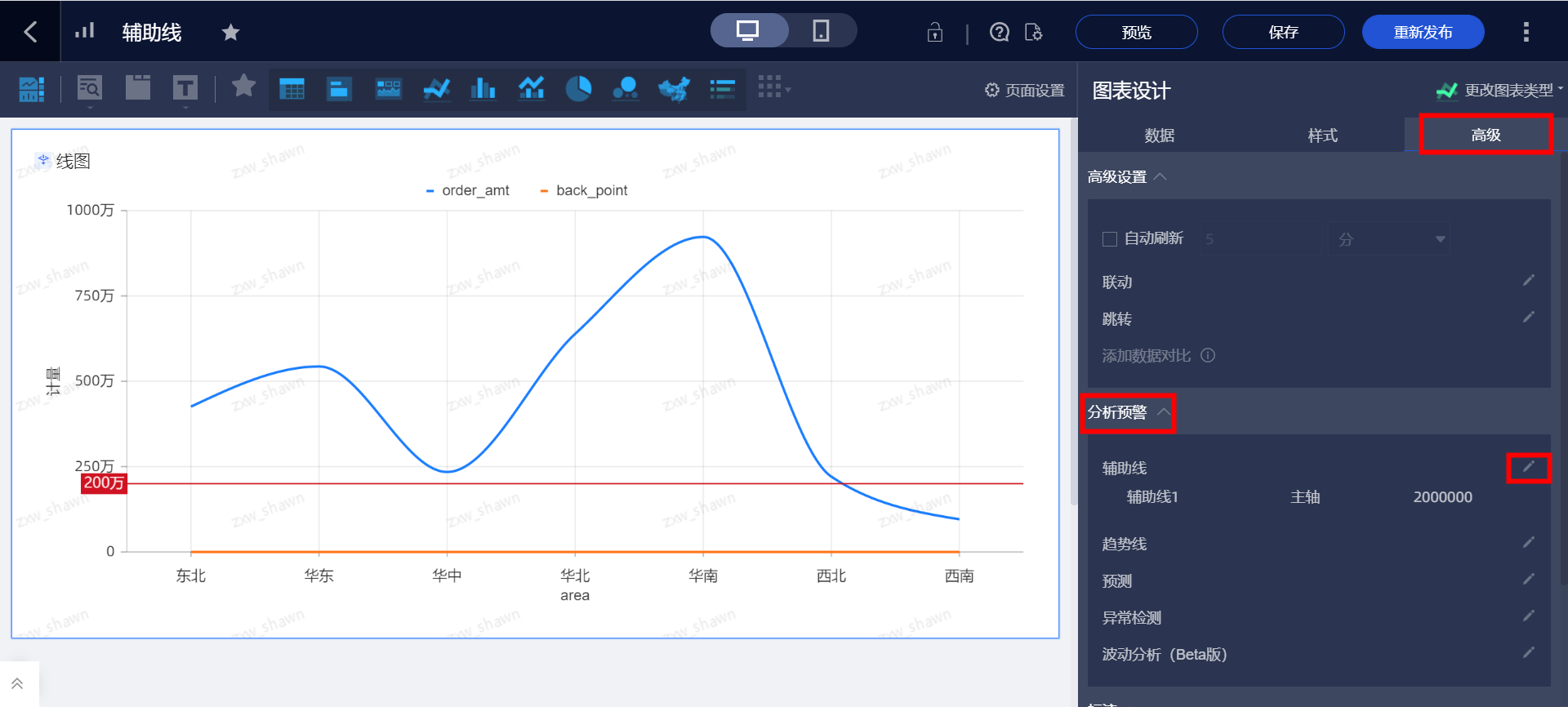The image size is (1568, 707).
Task: Open the help icon in header
Action: tap(999, 33)
